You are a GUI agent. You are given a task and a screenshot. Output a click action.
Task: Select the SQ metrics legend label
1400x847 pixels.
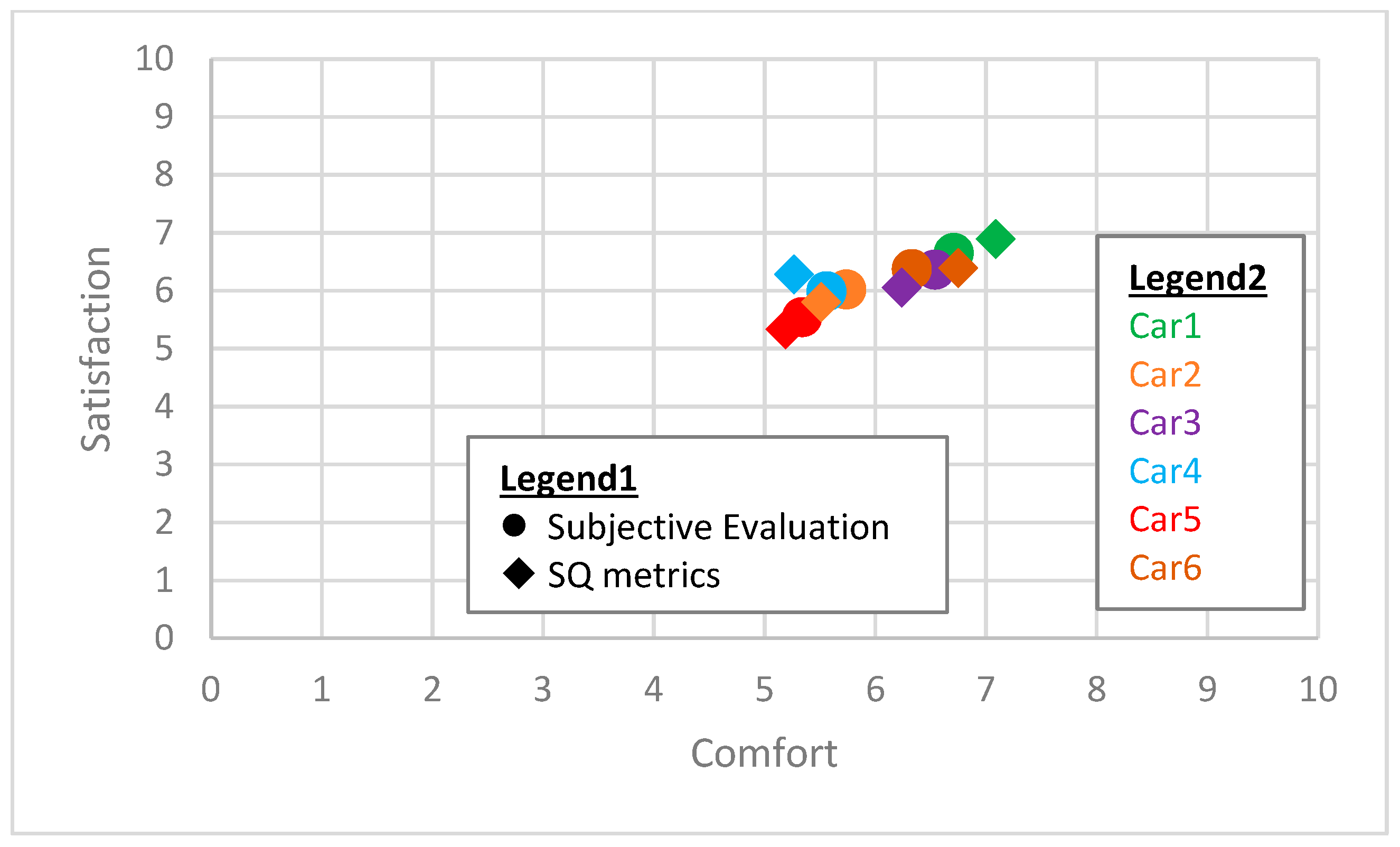pos(634,576)
